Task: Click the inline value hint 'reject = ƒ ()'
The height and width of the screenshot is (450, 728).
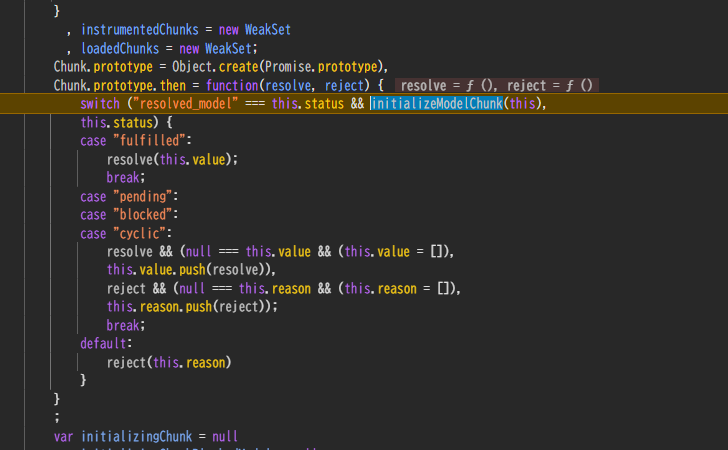Action: point(549,85)
